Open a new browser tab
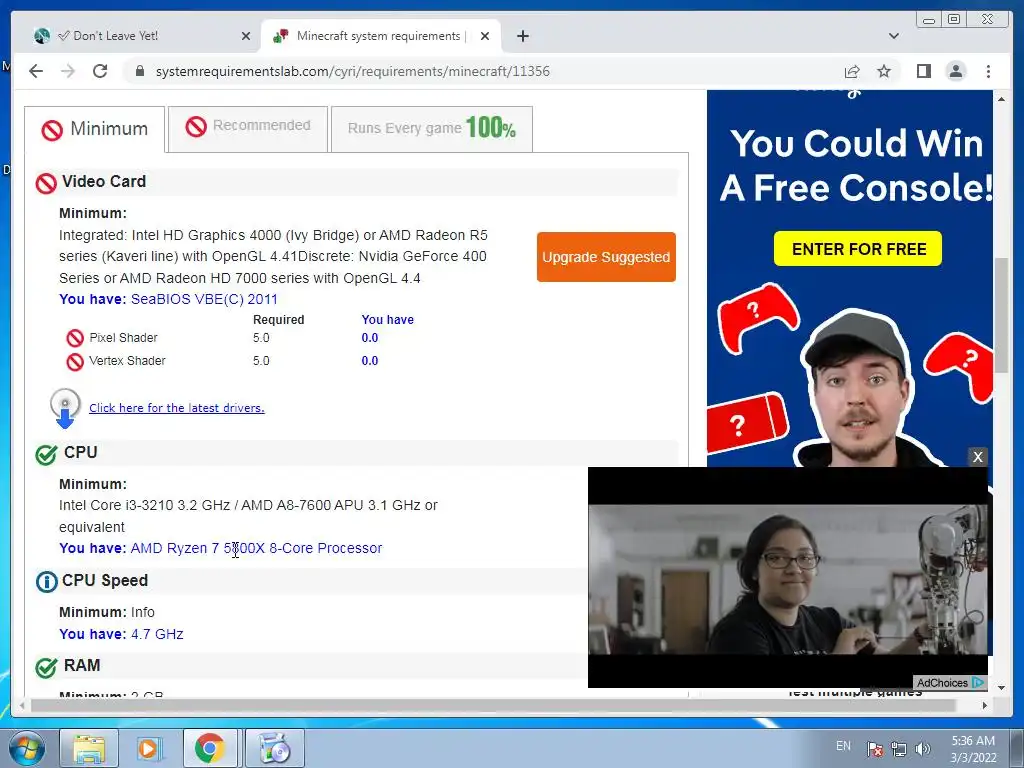Image resolution: width=1024 pixels, height=768 pixels. click(522, 36)
